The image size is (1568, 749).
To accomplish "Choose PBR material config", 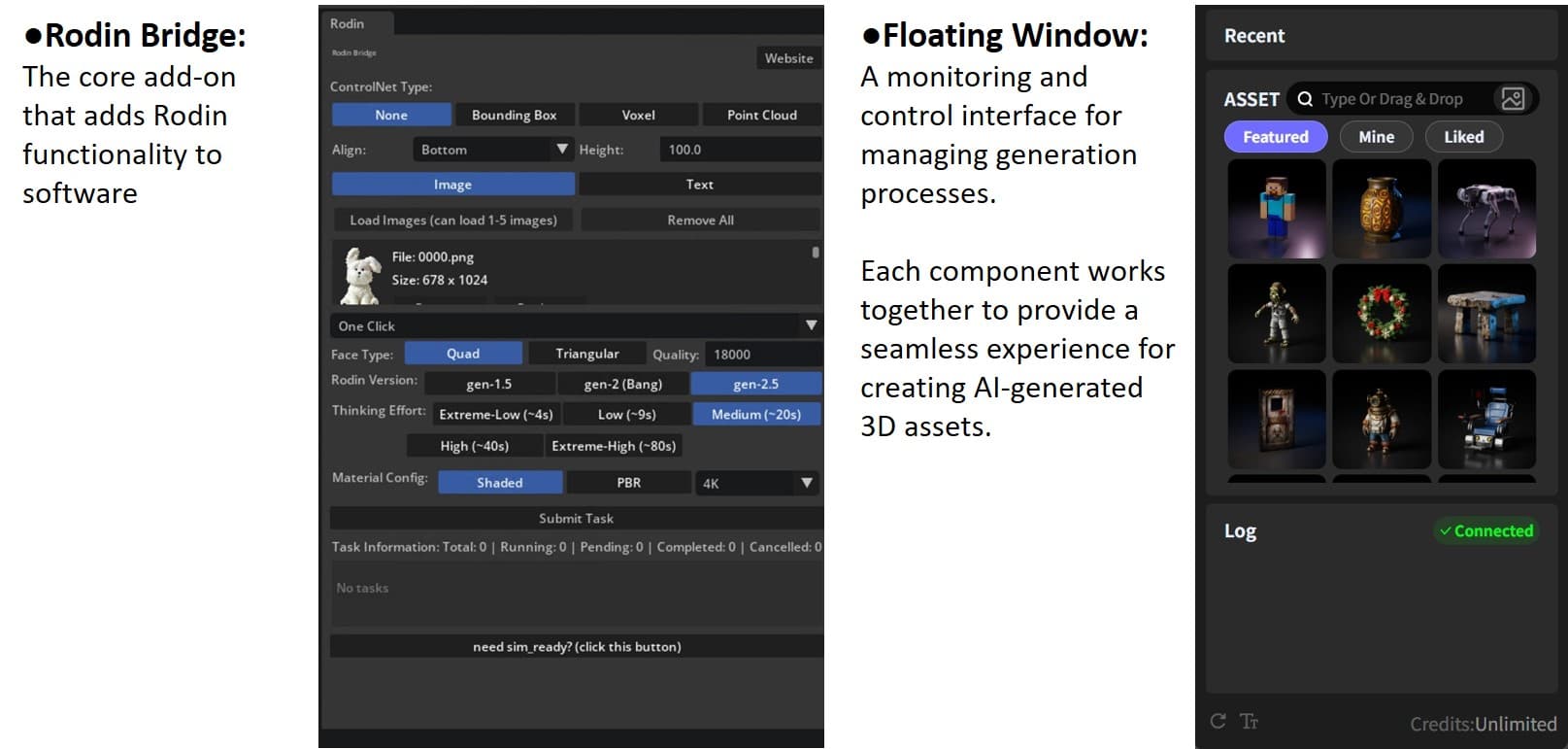I will pos(629,483).
